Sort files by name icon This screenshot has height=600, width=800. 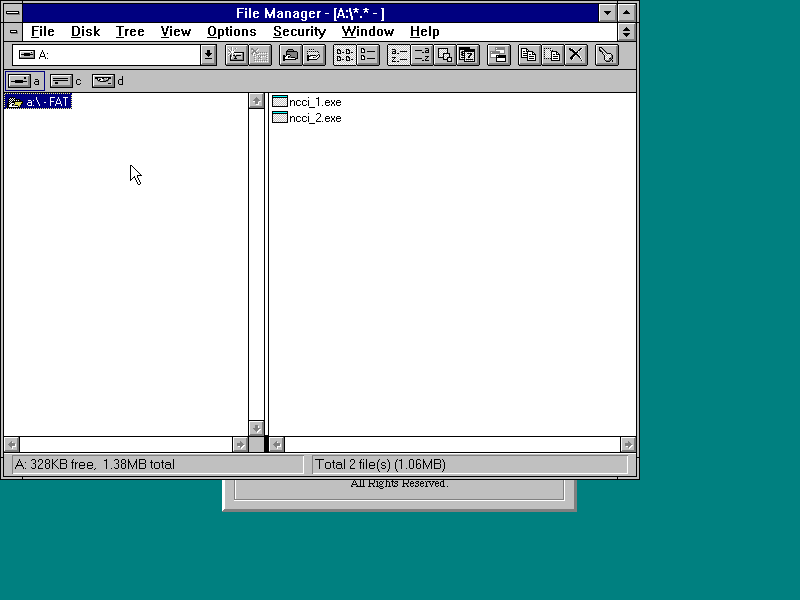(x=398, y=55)
